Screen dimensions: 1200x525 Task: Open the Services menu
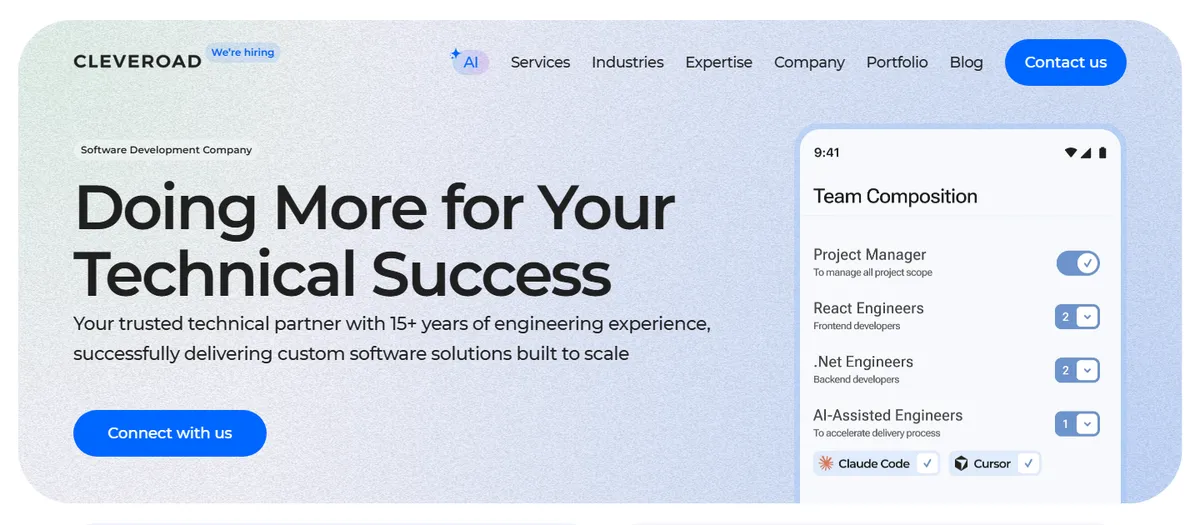click(540, 62)
